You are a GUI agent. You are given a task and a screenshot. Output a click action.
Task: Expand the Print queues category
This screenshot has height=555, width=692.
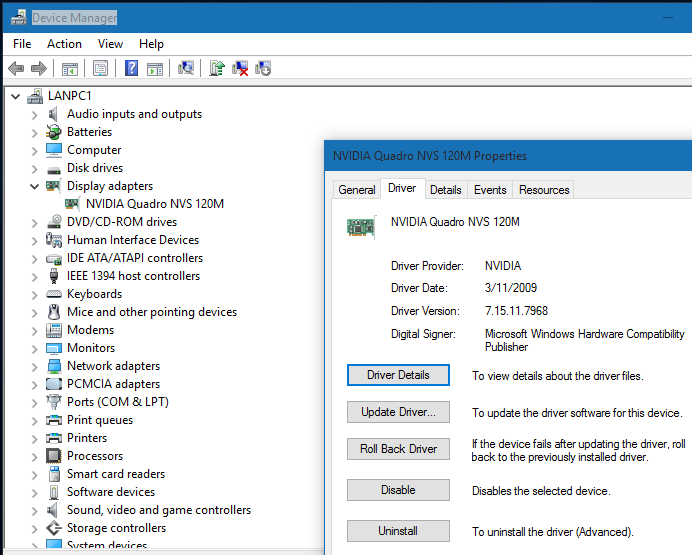[34, 420]
